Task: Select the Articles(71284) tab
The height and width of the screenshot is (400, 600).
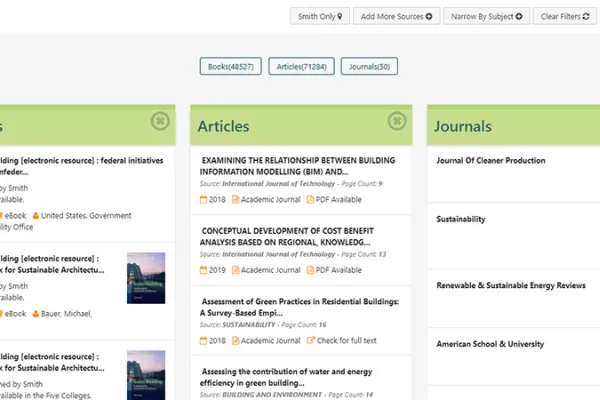Action: tap(300, 67)
